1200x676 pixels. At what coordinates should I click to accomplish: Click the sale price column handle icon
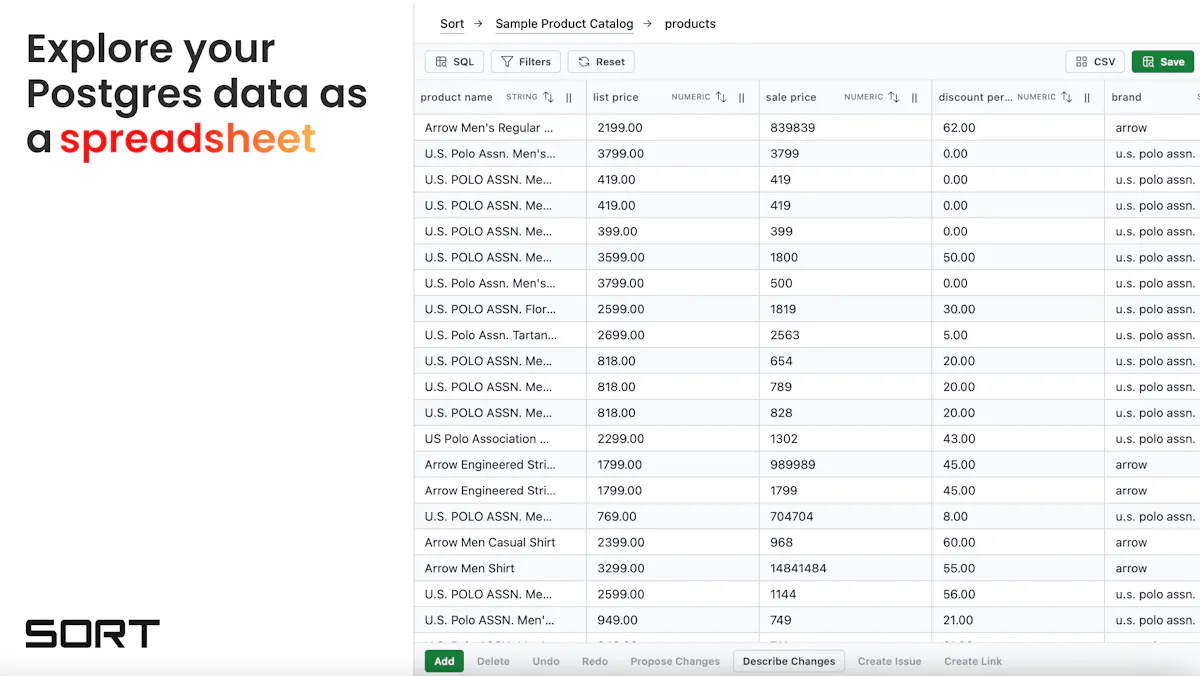[x=914, y=98]
